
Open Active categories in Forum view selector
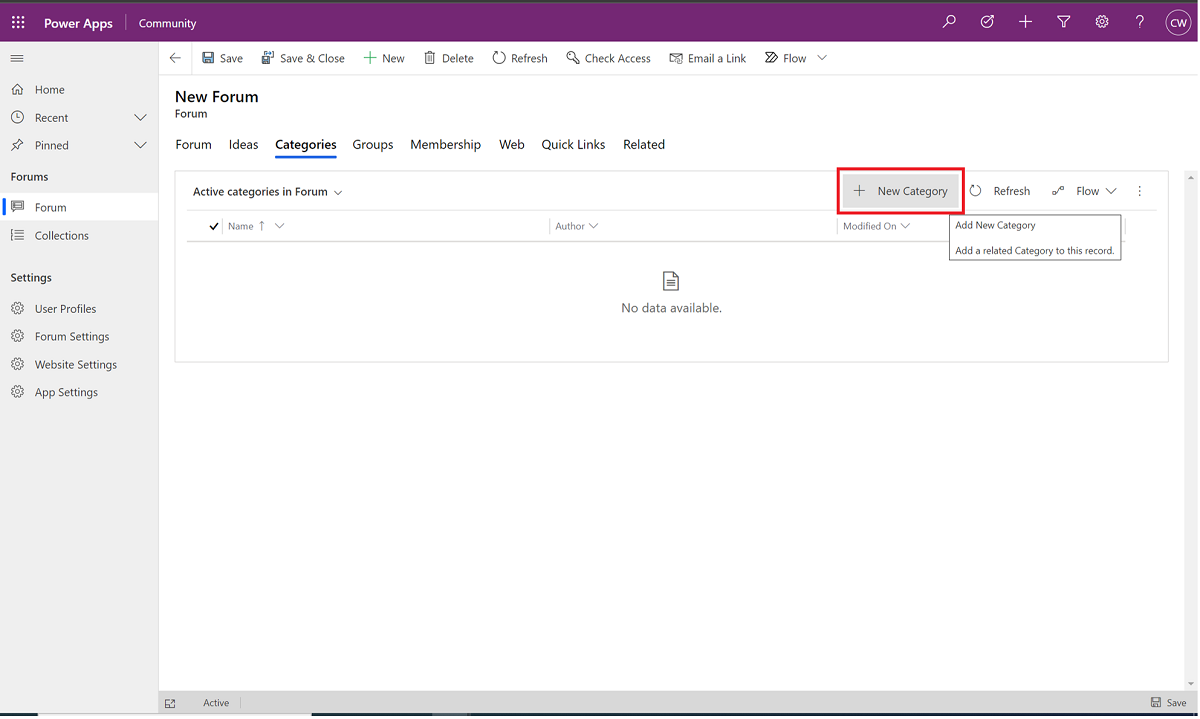267,191
